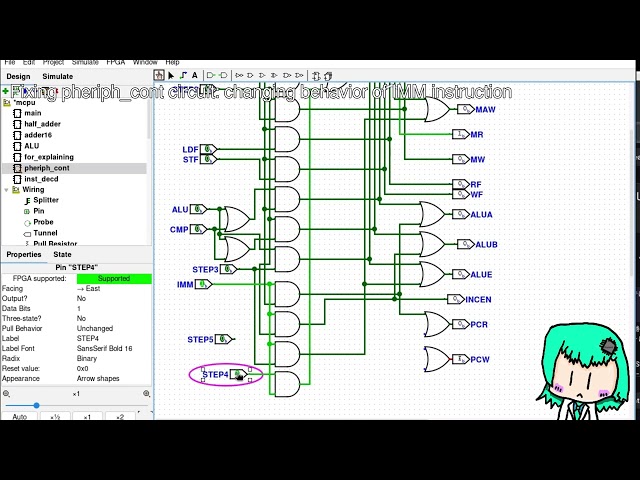
Task: Open the inst_decd circuit in tree
Action: click(41, 179)
